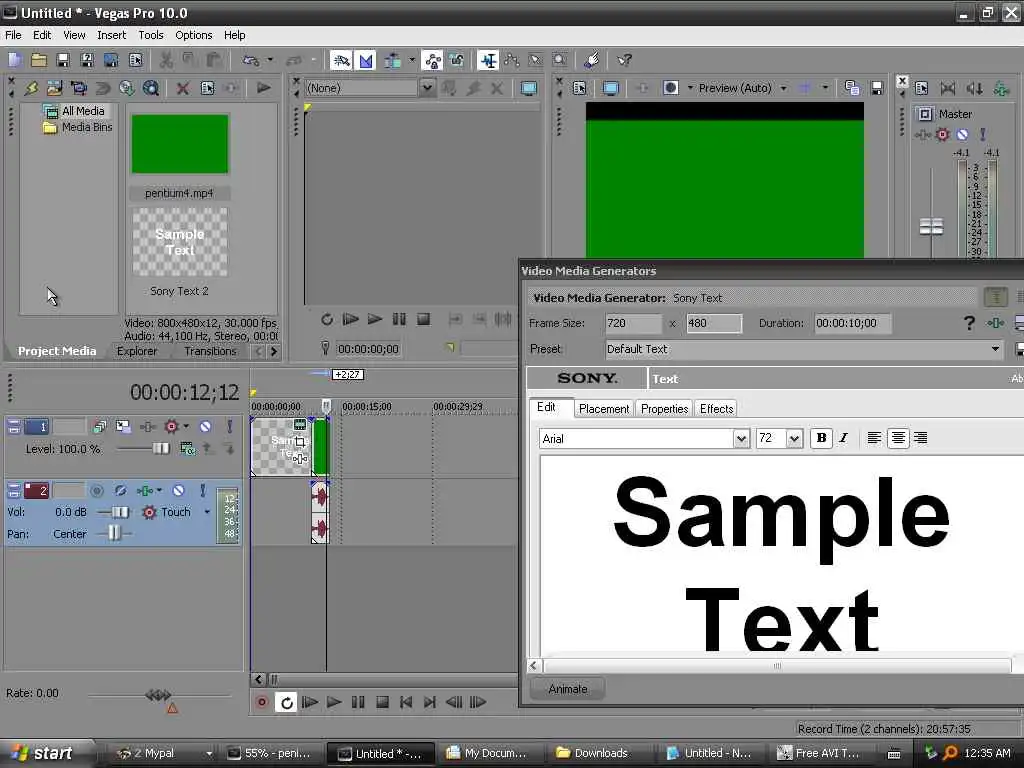The height and width of the screenshot is (768, 1024).
Task: Click trimmer stop button
Action: pos(423,319)
